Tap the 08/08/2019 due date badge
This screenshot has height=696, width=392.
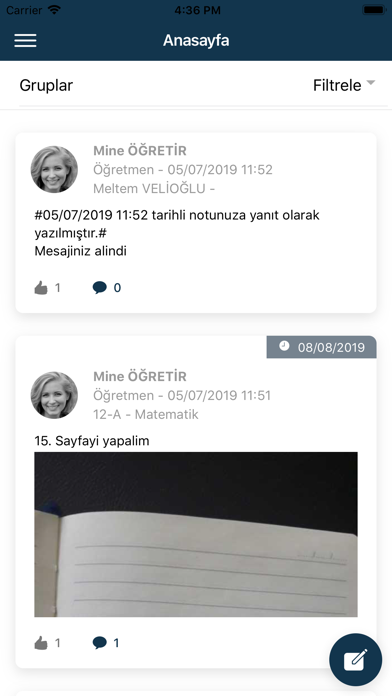click(x=321, y=347)
